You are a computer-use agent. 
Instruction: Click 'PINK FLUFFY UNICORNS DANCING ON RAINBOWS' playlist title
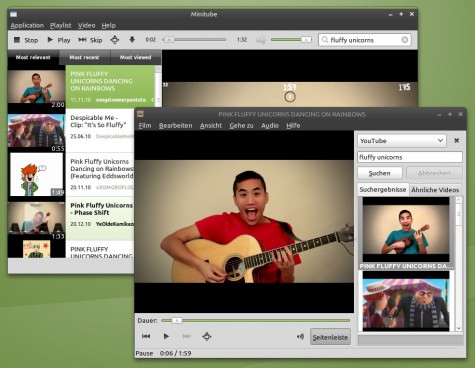(x=102, y=81)
